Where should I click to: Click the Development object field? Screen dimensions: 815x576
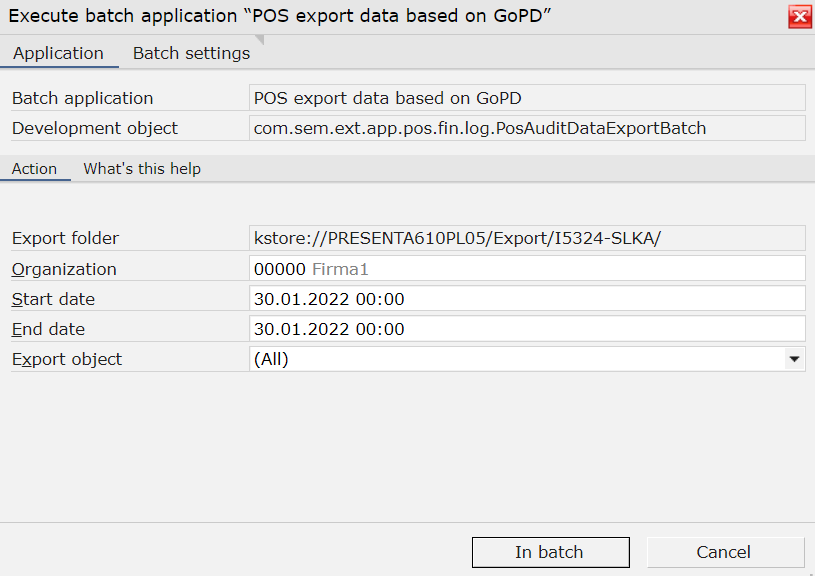point(527,128)
